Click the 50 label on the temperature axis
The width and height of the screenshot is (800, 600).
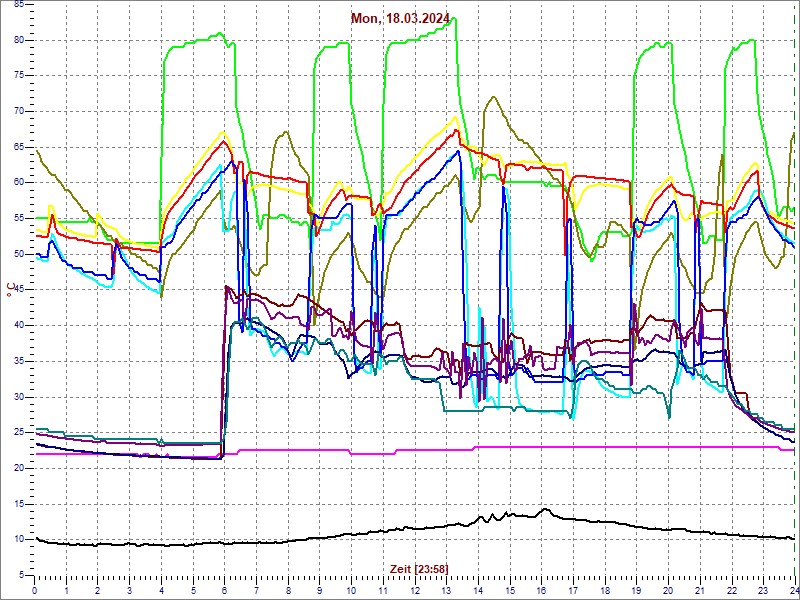[17, 254]
